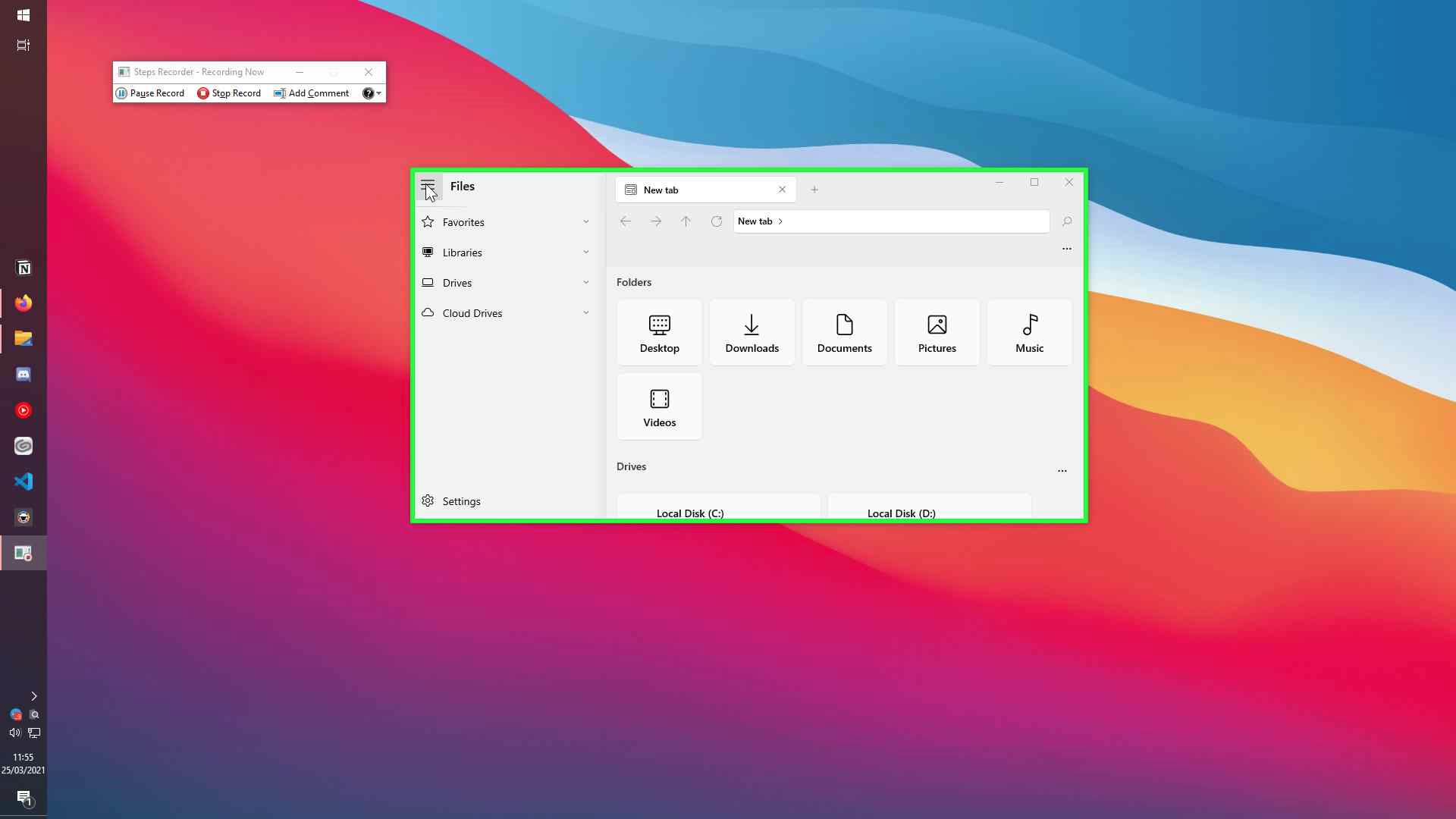Refresh the current Files view

point(716,221)
